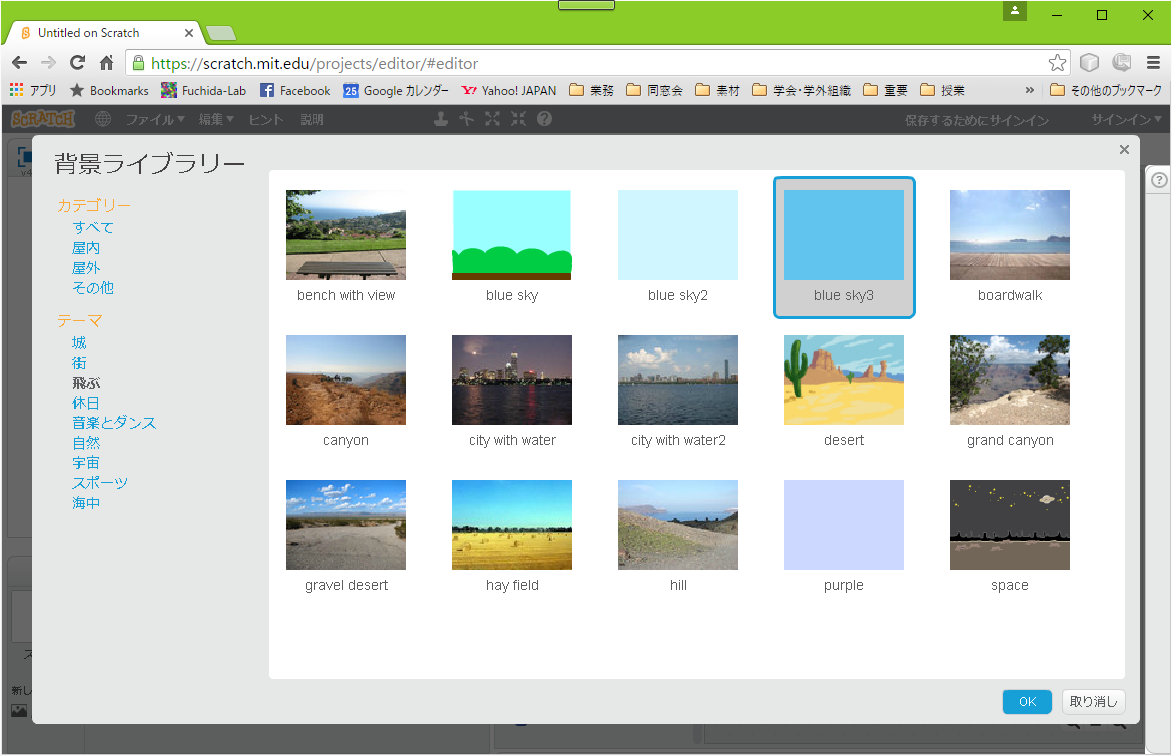Viewport: 1172px width, 756px height.
Task: Close the backdrop library dialog X
Action: point(1124,150)
